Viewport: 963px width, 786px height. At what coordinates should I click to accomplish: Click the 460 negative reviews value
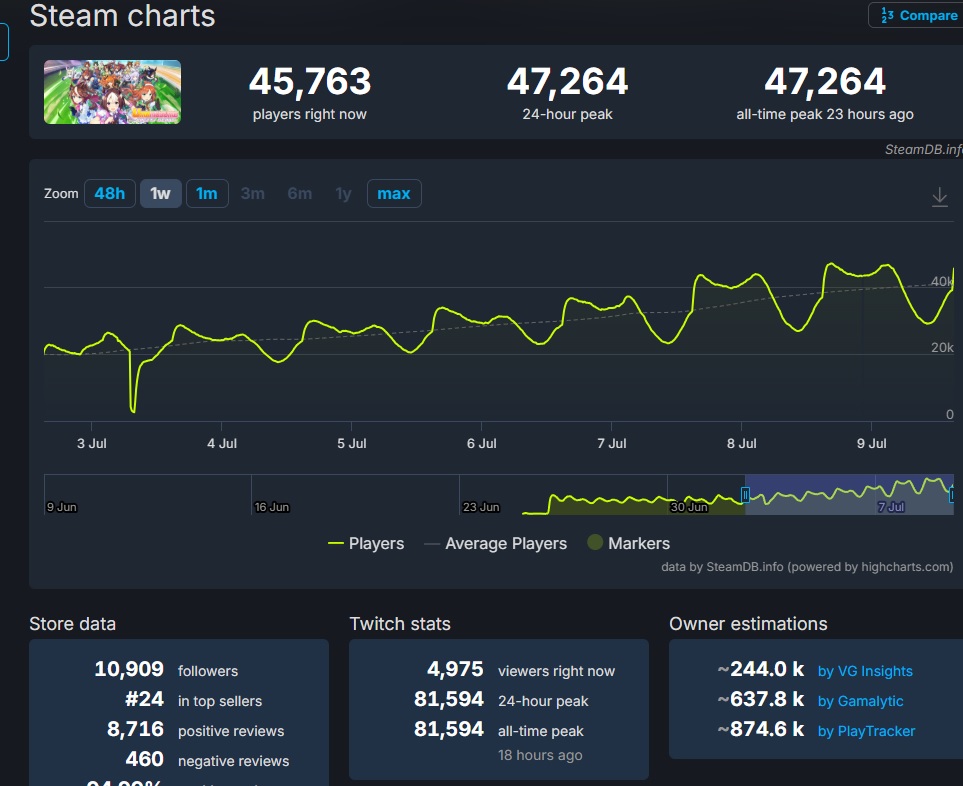(144, 759)
